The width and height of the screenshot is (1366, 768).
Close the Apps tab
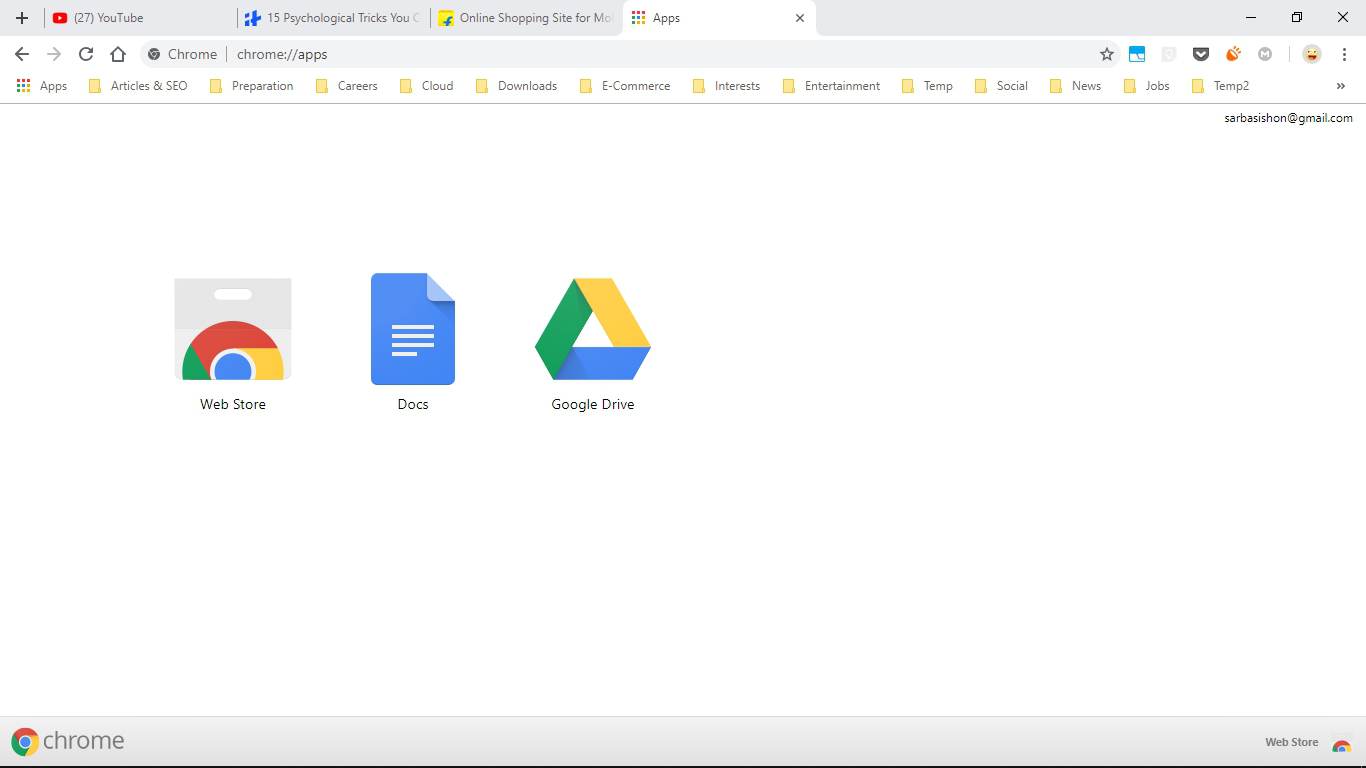(800, 18)
